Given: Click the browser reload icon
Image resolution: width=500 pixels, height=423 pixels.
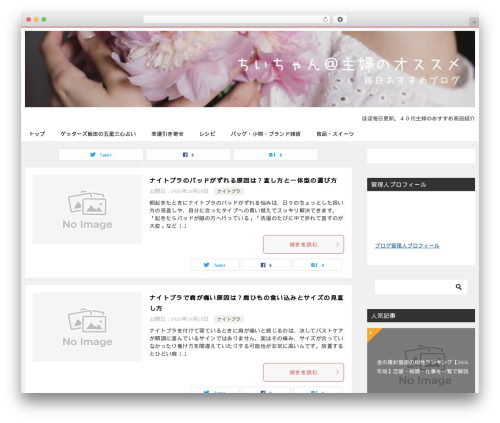Looking at the screenshot, I should [x=325, y=20].
